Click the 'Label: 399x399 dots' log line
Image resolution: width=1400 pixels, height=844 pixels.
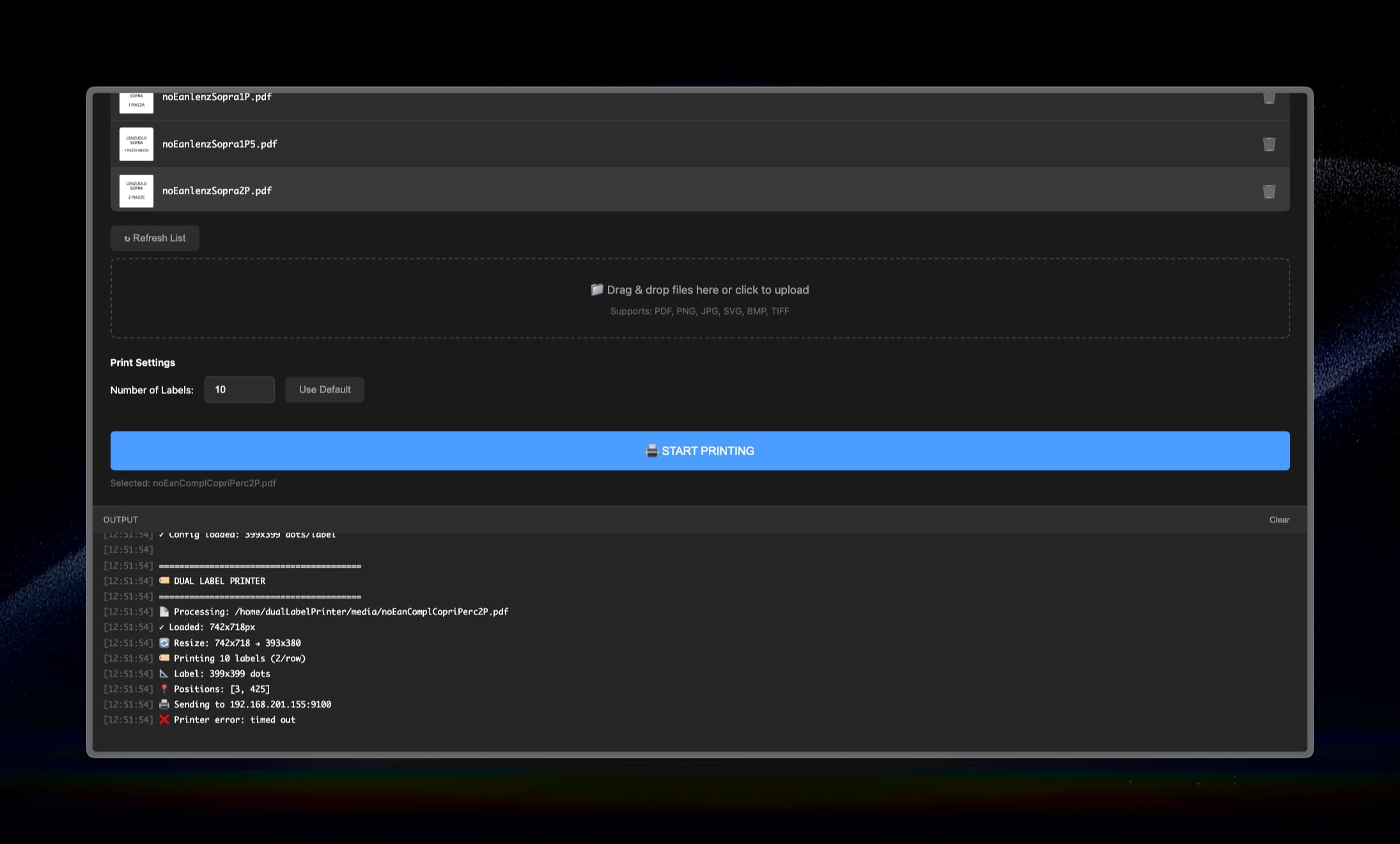tap(187, 674)
